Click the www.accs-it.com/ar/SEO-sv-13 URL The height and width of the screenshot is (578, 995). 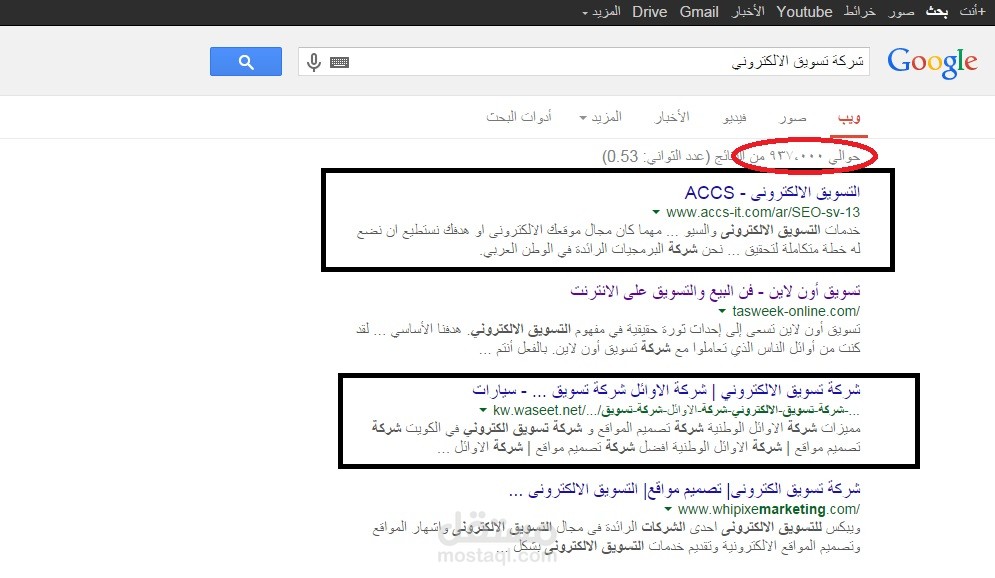763,213
